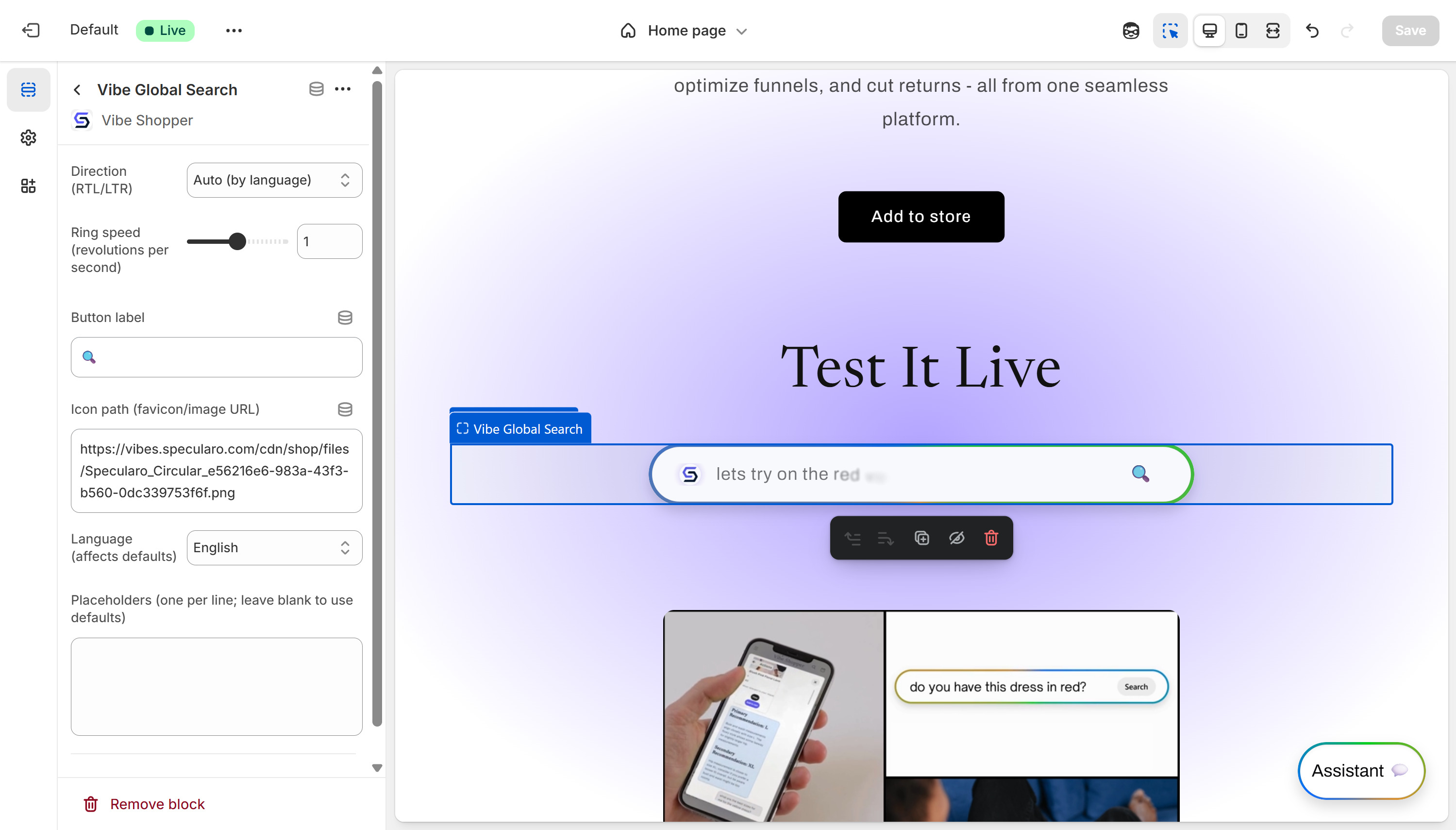Enable inspector element selection mode
Screen dimensions: 1456x830
click(1171, 30)
